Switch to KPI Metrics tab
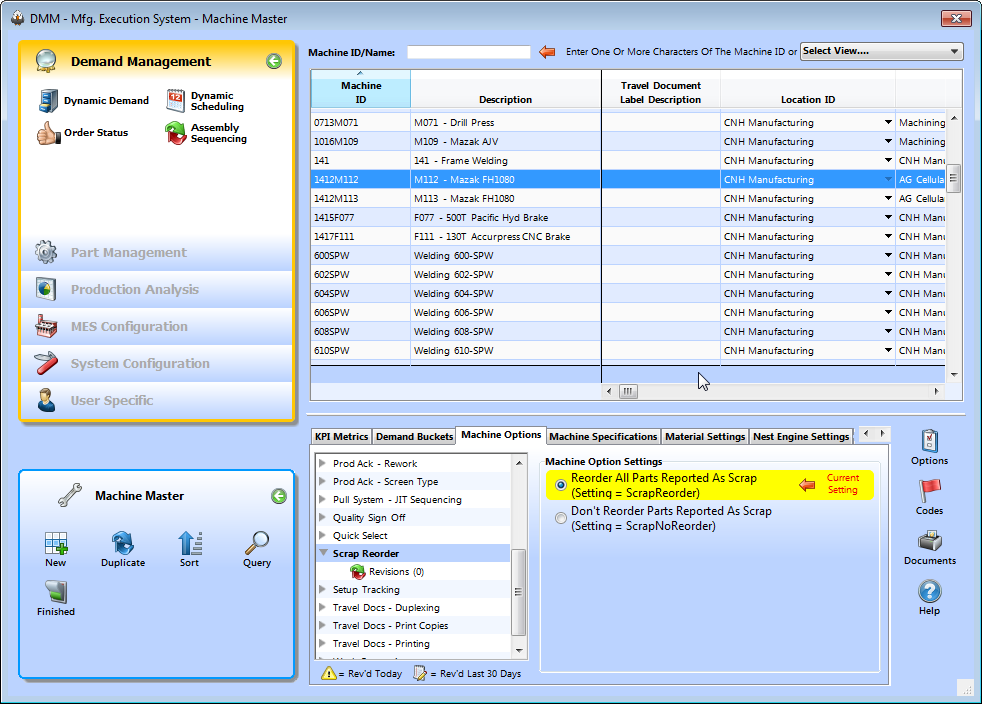 point(341,437)
